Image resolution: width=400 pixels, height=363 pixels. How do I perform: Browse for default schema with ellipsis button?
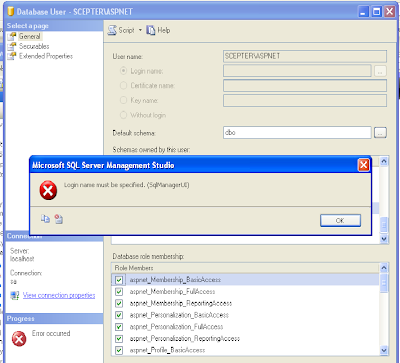pyautogui.click(x=380, y=133)
